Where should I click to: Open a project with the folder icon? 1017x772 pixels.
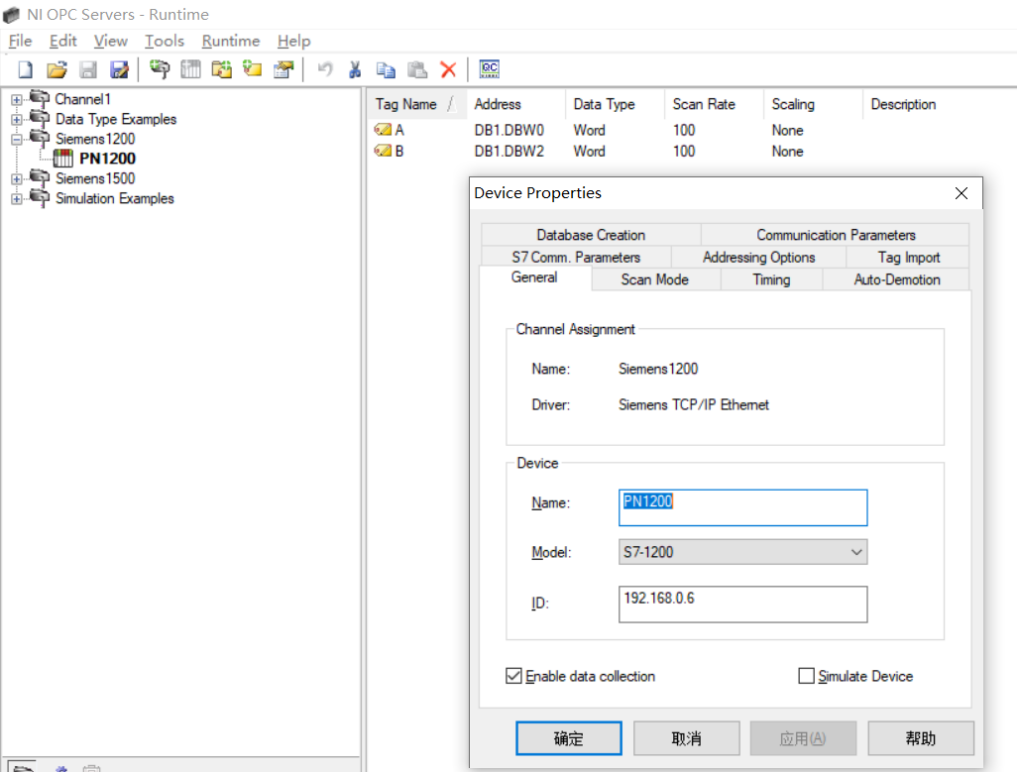coord(57,70)
